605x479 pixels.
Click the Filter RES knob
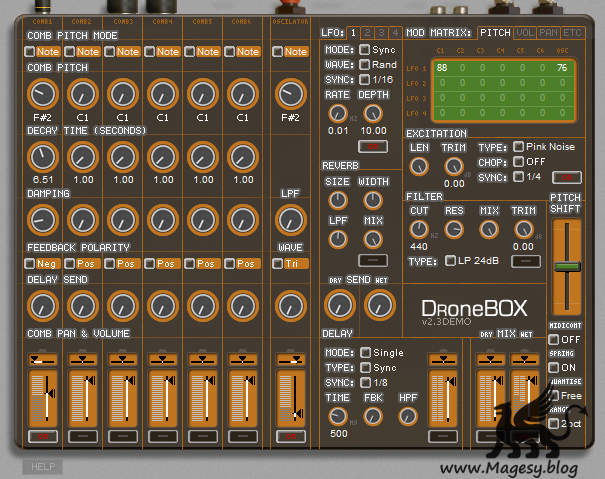(454, 229)
